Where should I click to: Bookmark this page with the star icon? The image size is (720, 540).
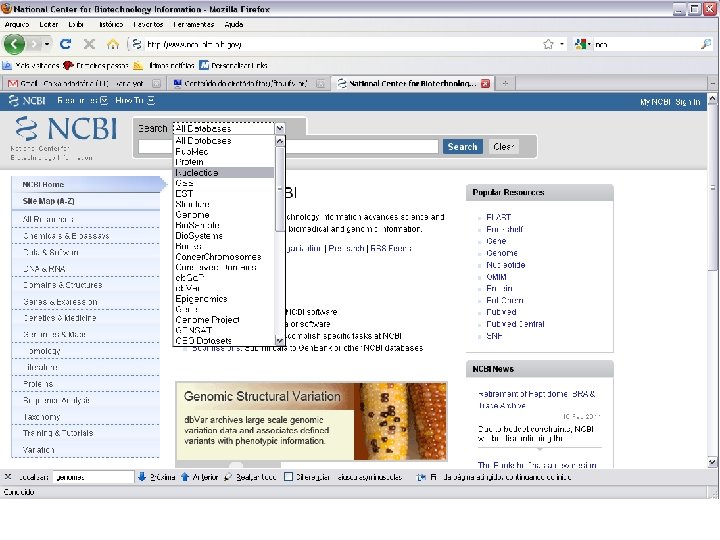click(548, 45)
